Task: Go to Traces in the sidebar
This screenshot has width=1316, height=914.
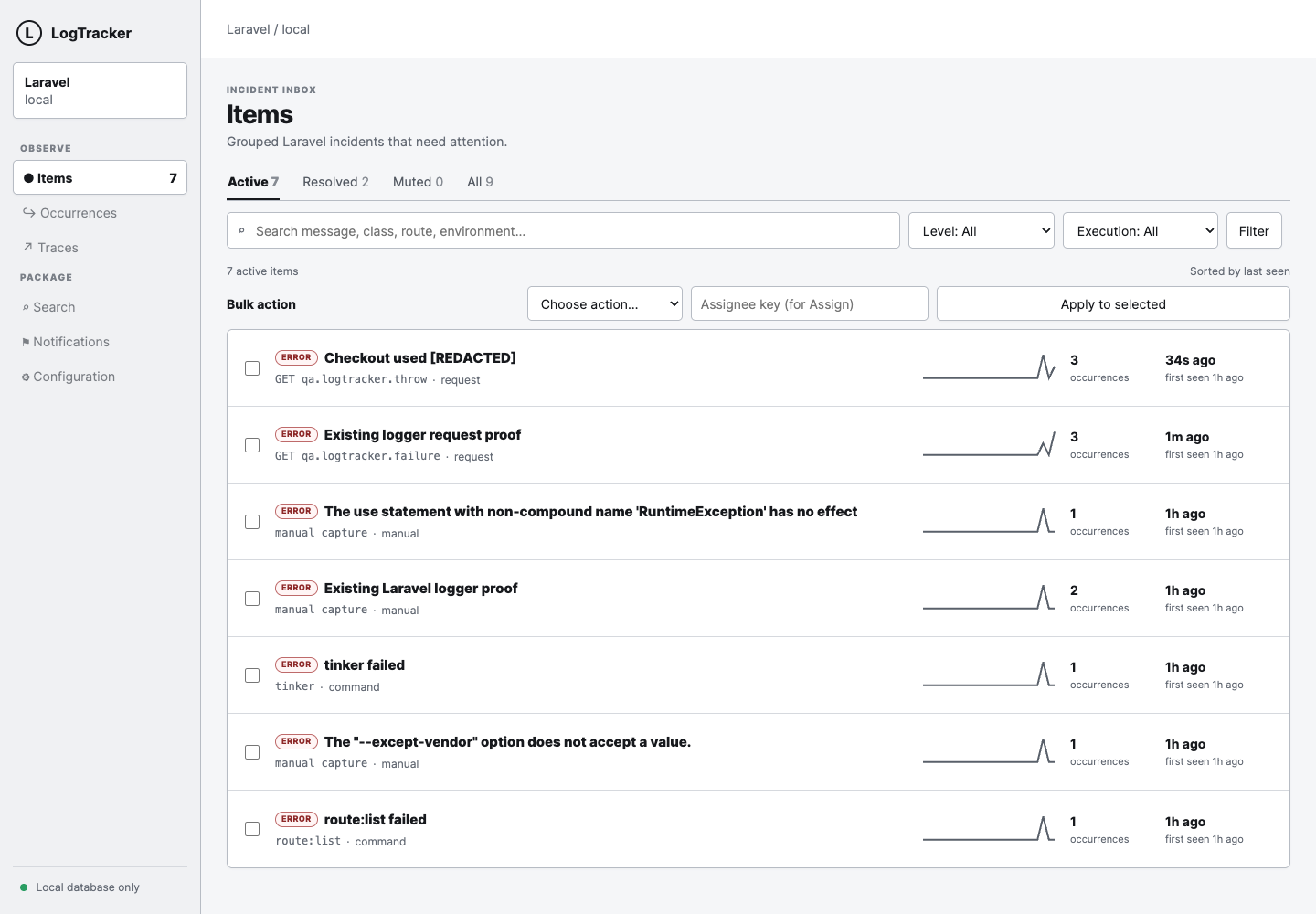Action: tap(100, 248)
